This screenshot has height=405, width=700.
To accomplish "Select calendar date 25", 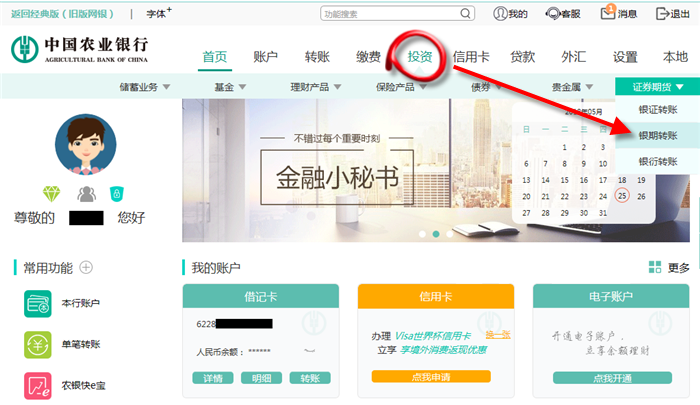I will (622, 196).
